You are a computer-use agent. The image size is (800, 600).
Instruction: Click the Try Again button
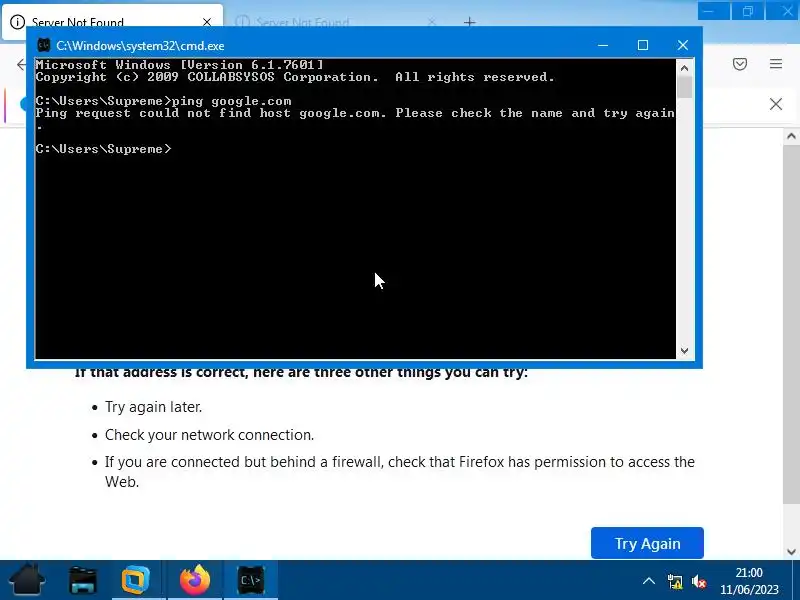[x=647, y=543]
